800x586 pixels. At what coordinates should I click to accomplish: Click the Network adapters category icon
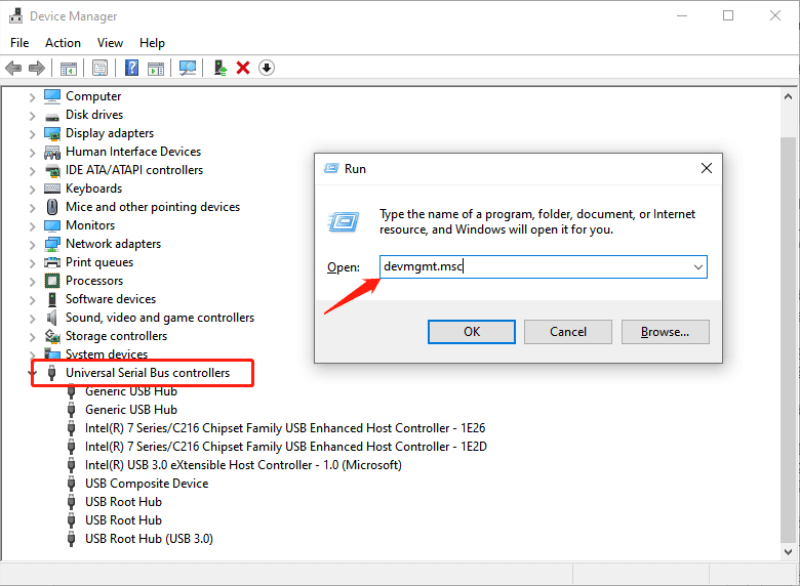coord(52,244)
